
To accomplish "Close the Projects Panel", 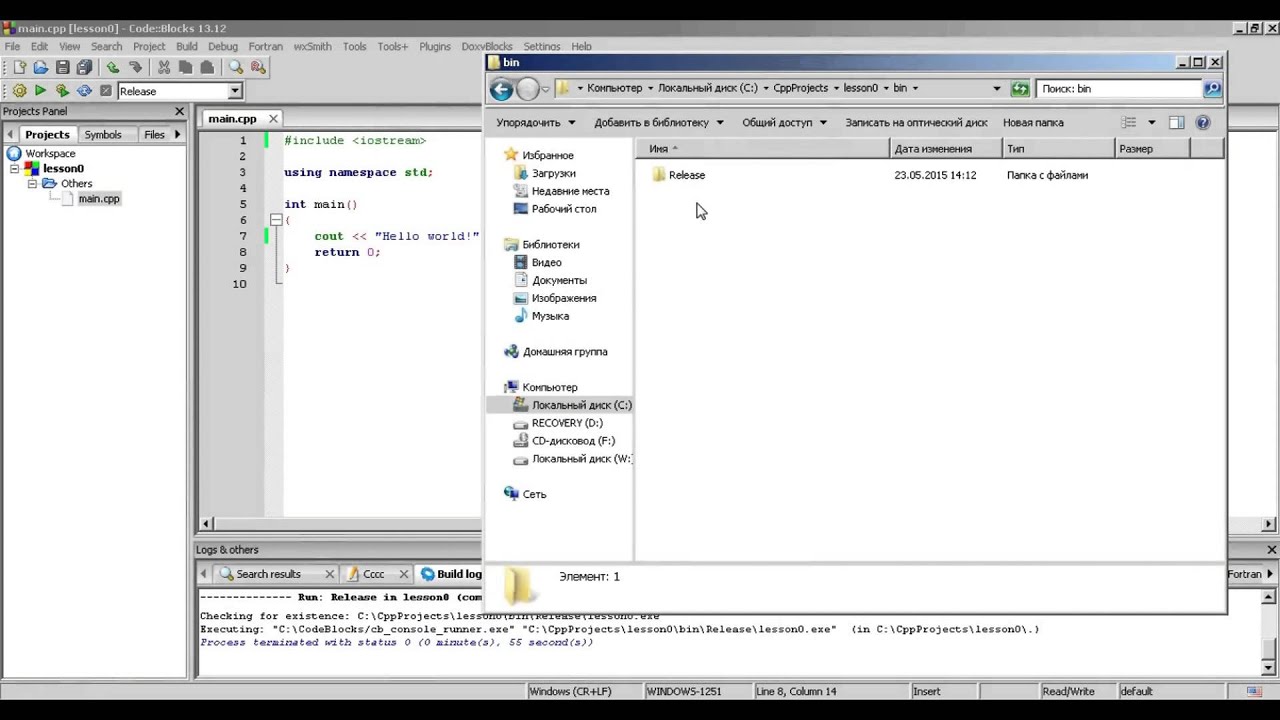I will coord(180,111).
